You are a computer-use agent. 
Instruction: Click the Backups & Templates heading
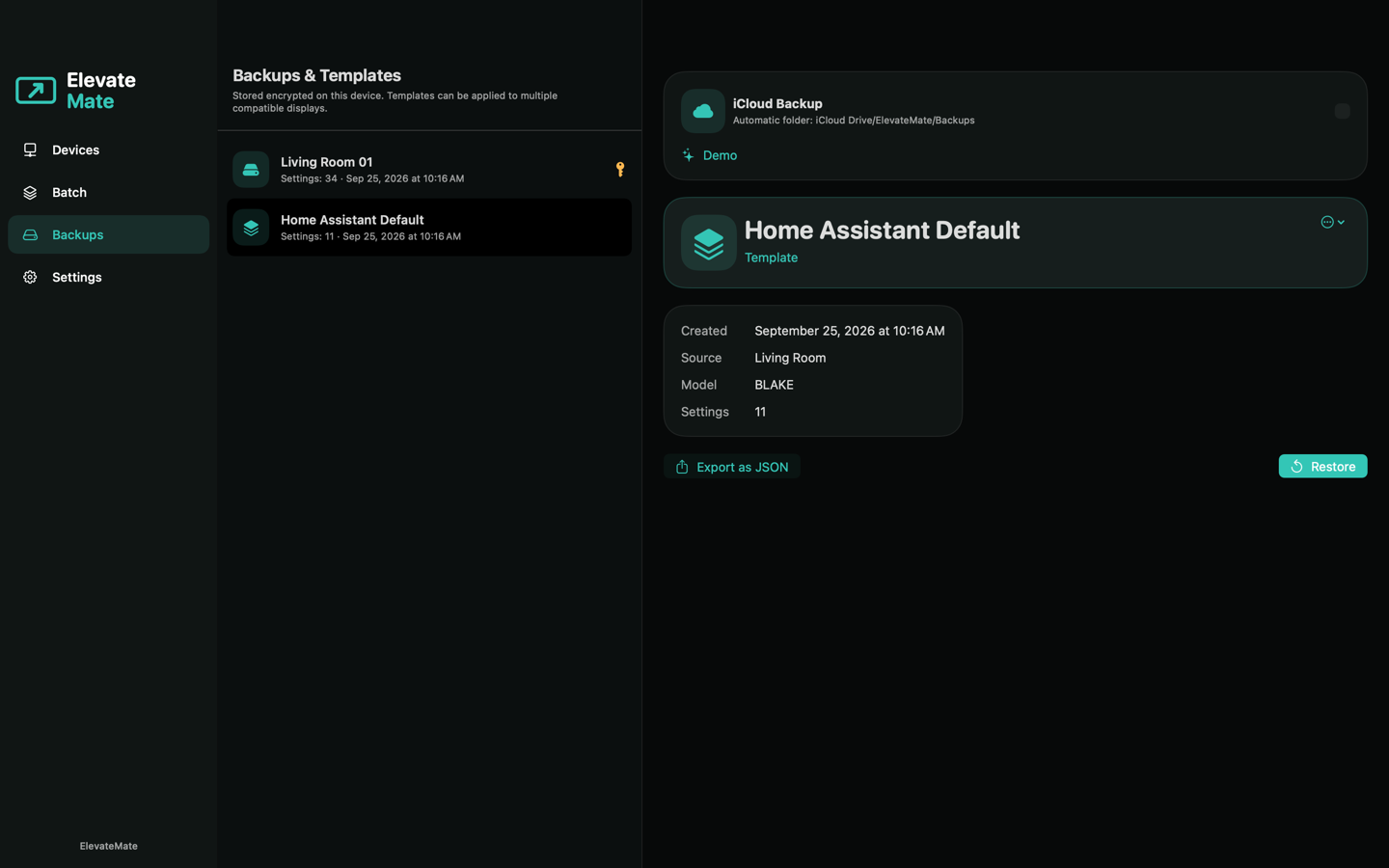coord(316,75)
